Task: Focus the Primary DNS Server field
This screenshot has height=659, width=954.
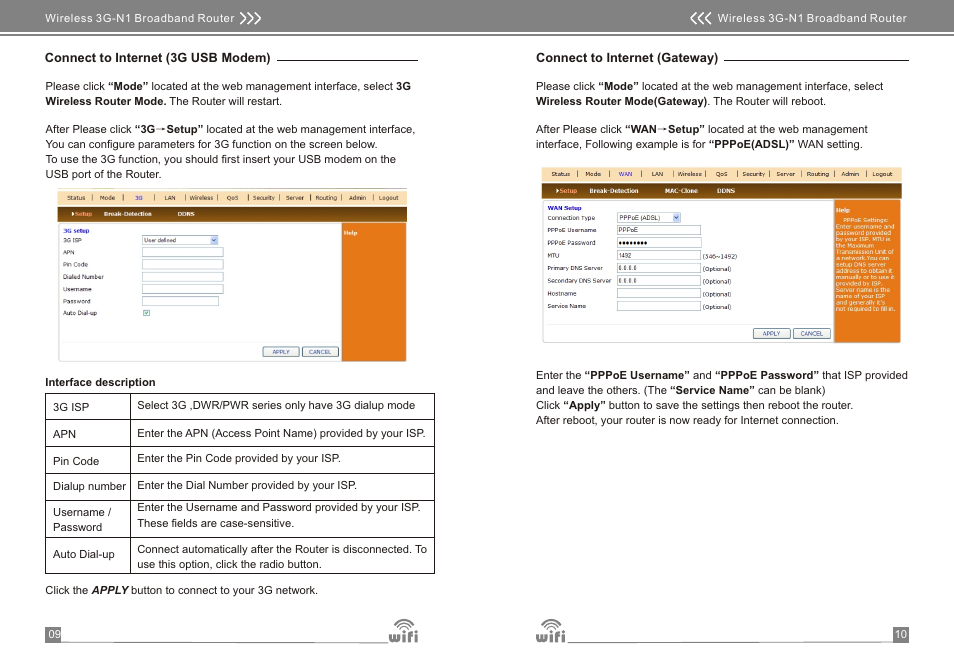Action: (x=659, y=268)
